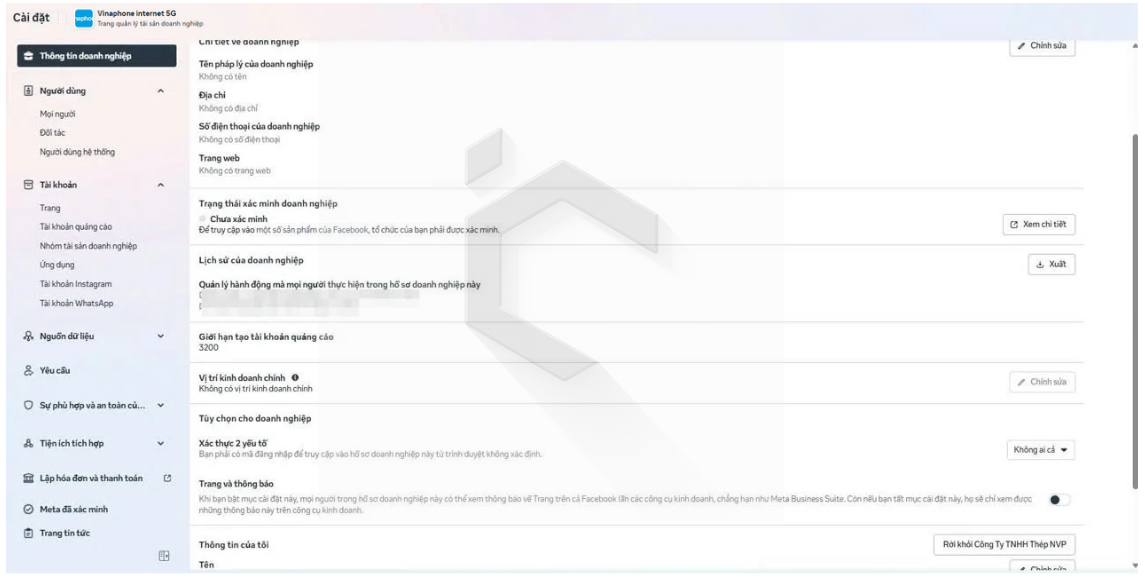Open Tài khoản WhatsApp menu item
This screenshot has height=577, width=1145.
click(x=76, y=303)
